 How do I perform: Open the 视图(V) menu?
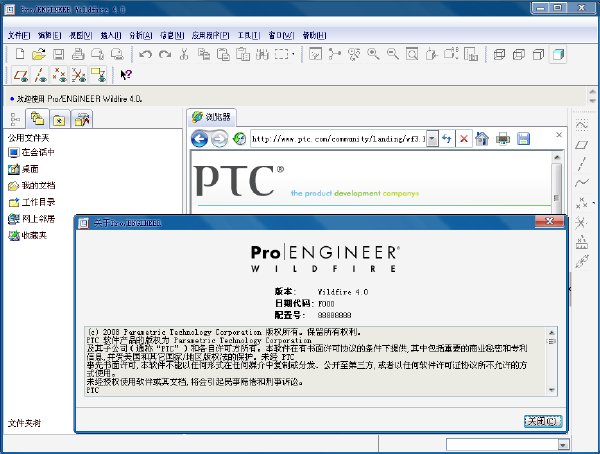click(x=80, y=35)
